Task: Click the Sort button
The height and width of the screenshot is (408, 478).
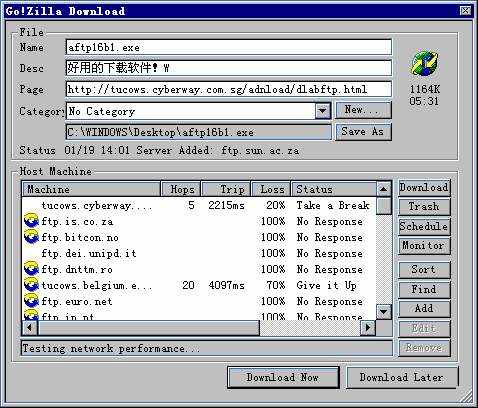Action: [x=424, y=269]
